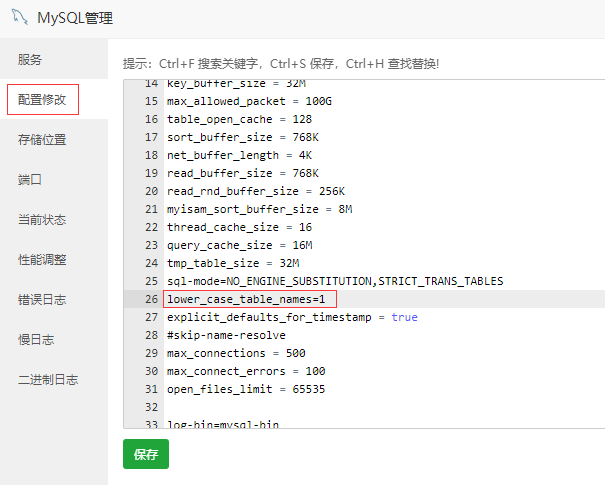The image size is (605, 485).
Task: Click the MySQL dolphin logo icon
Action: pos(20,17)
